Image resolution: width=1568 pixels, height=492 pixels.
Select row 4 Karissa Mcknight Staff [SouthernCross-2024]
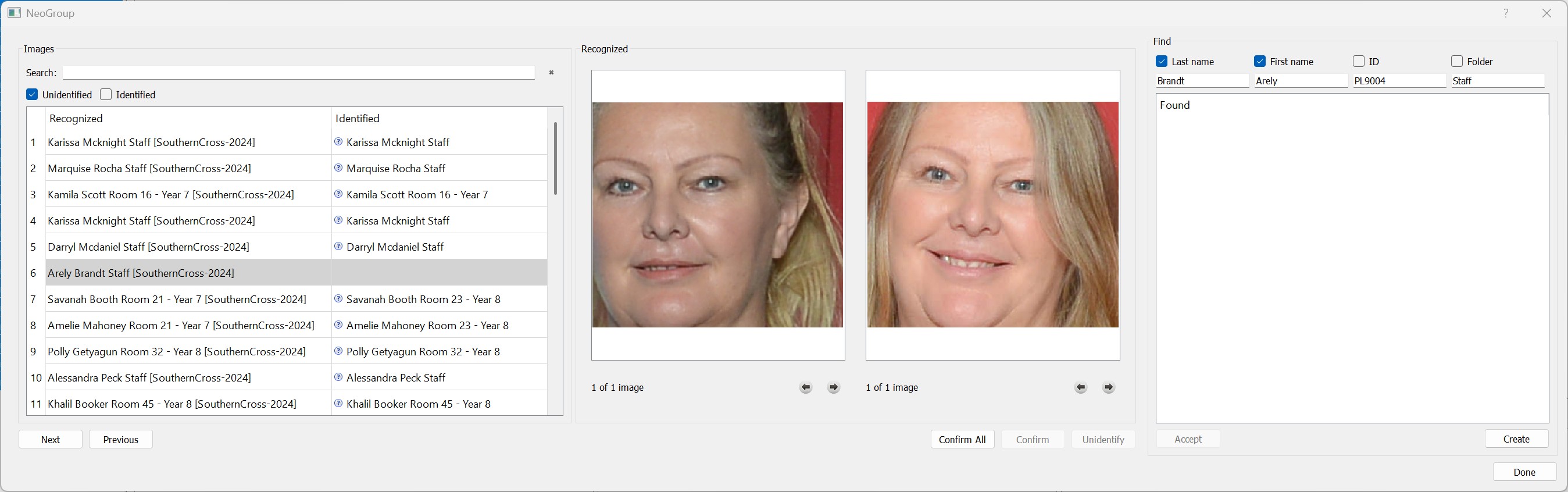pyautogui.click(x=189, y=220)
